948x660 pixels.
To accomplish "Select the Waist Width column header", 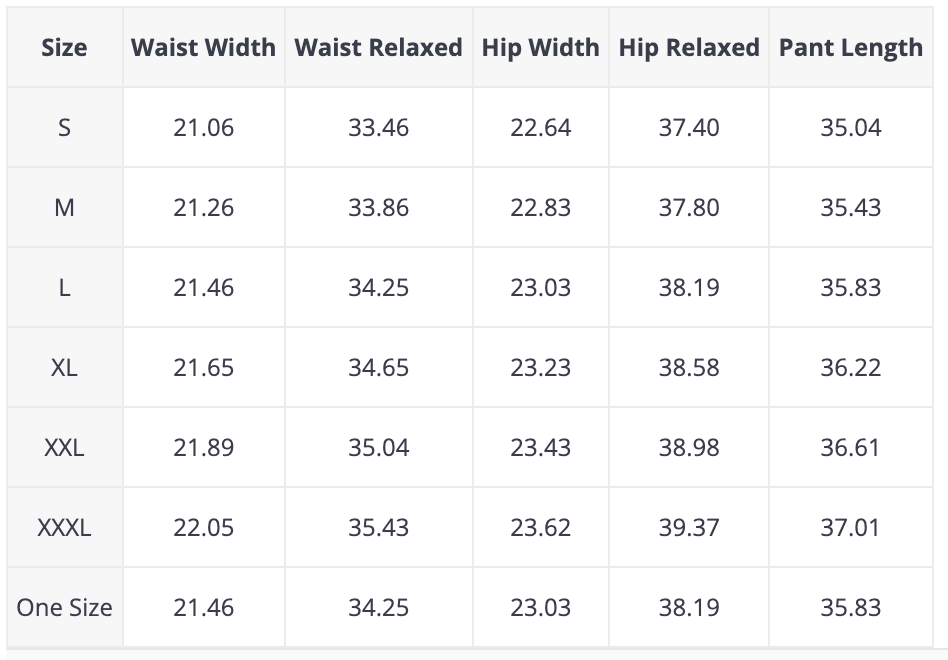I will [204, 47].
